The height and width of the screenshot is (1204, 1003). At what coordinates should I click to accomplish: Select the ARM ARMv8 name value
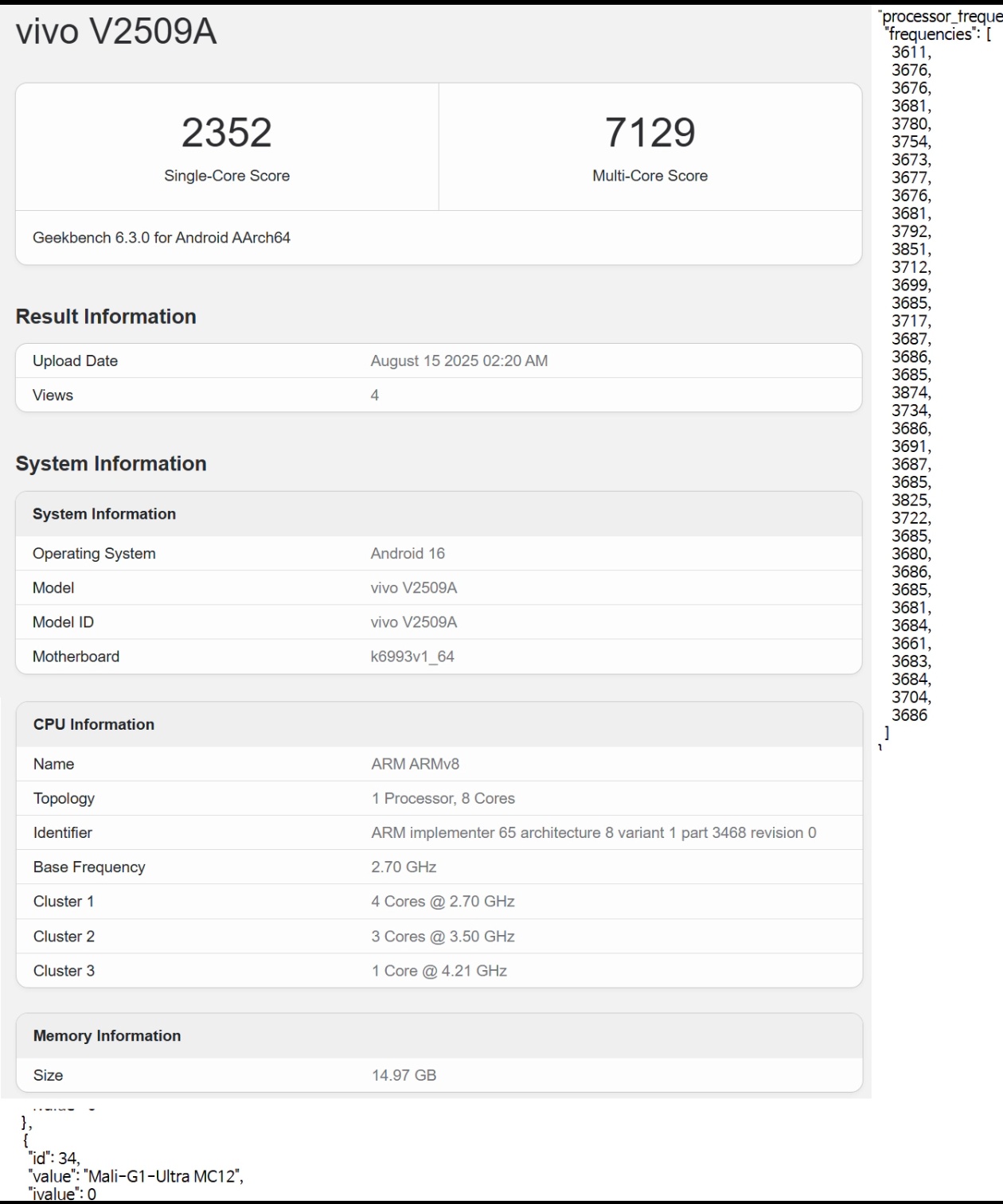pos(415,765)
